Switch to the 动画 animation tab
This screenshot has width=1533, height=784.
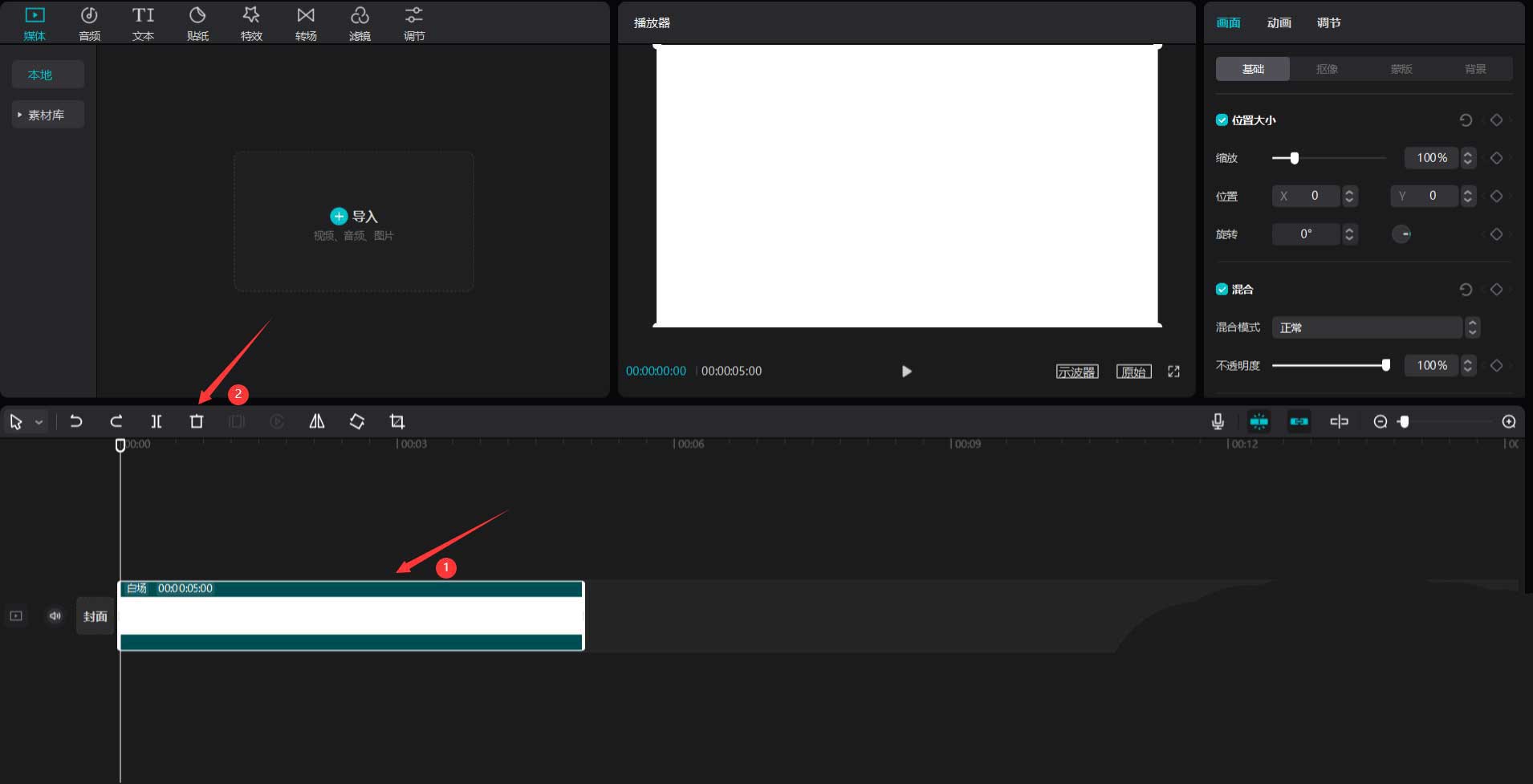tap(1279, 22)
